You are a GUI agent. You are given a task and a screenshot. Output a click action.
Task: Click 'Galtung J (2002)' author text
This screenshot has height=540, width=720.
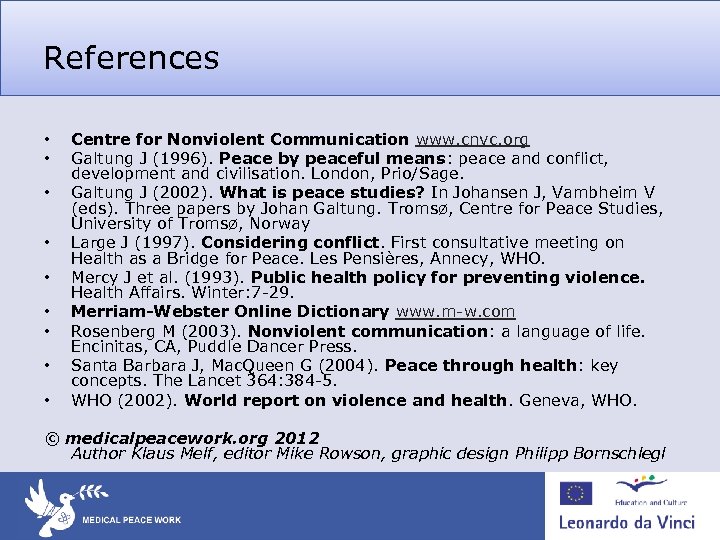click(x=142, y=192)
